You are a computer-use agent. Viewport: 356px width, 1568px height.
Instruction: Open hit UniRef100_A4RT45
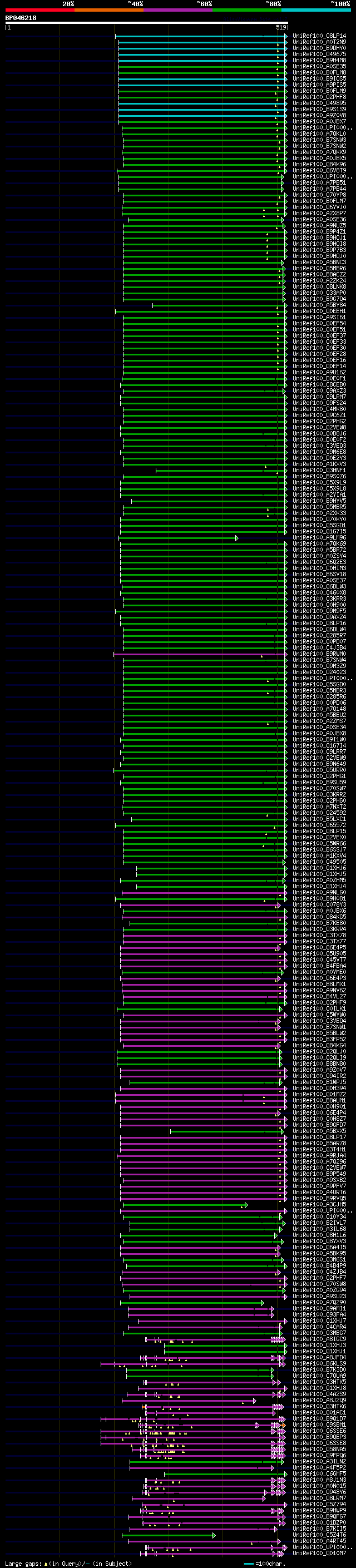319,1542
